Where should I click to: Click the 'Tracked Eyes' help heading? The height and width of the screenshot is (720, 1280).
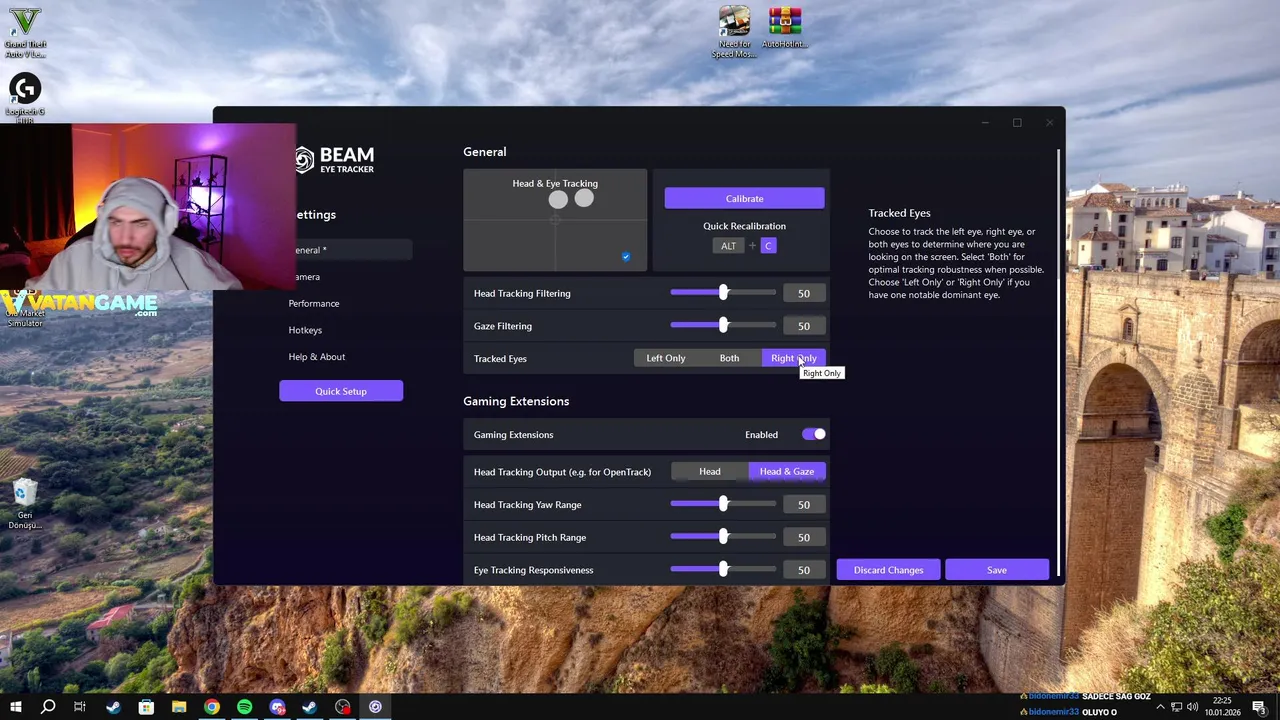pos(899,213)
